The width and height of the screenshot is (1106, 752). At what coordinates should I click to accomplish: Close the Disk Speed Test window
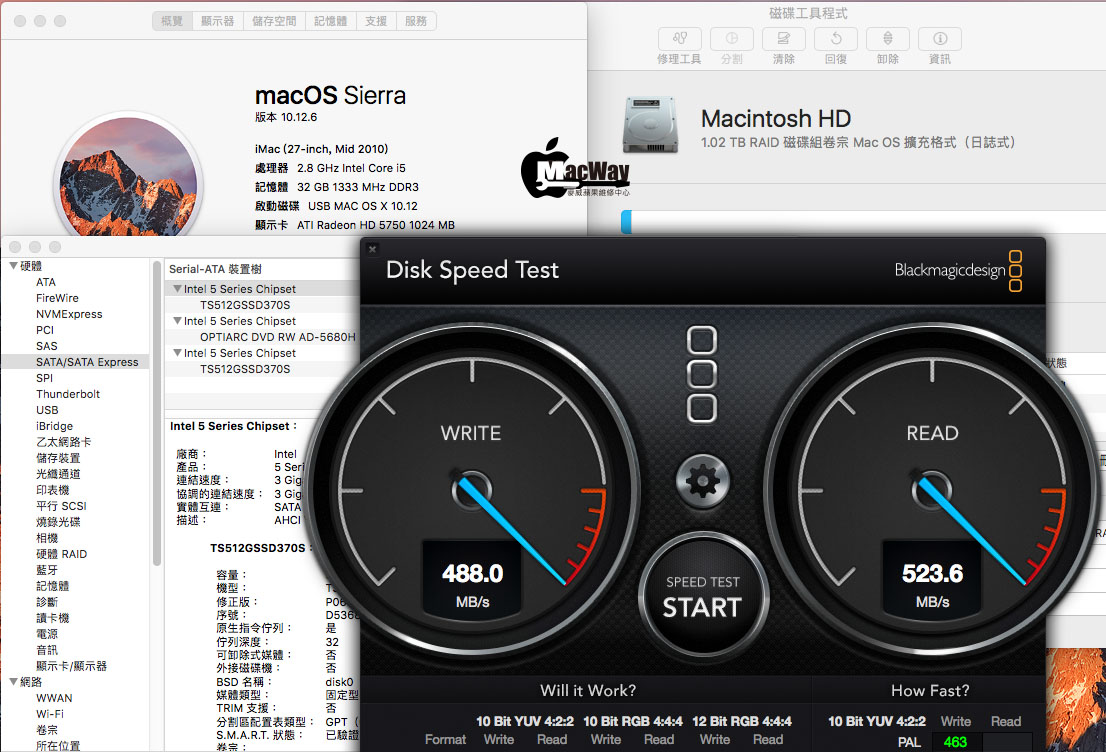[372, 248]
